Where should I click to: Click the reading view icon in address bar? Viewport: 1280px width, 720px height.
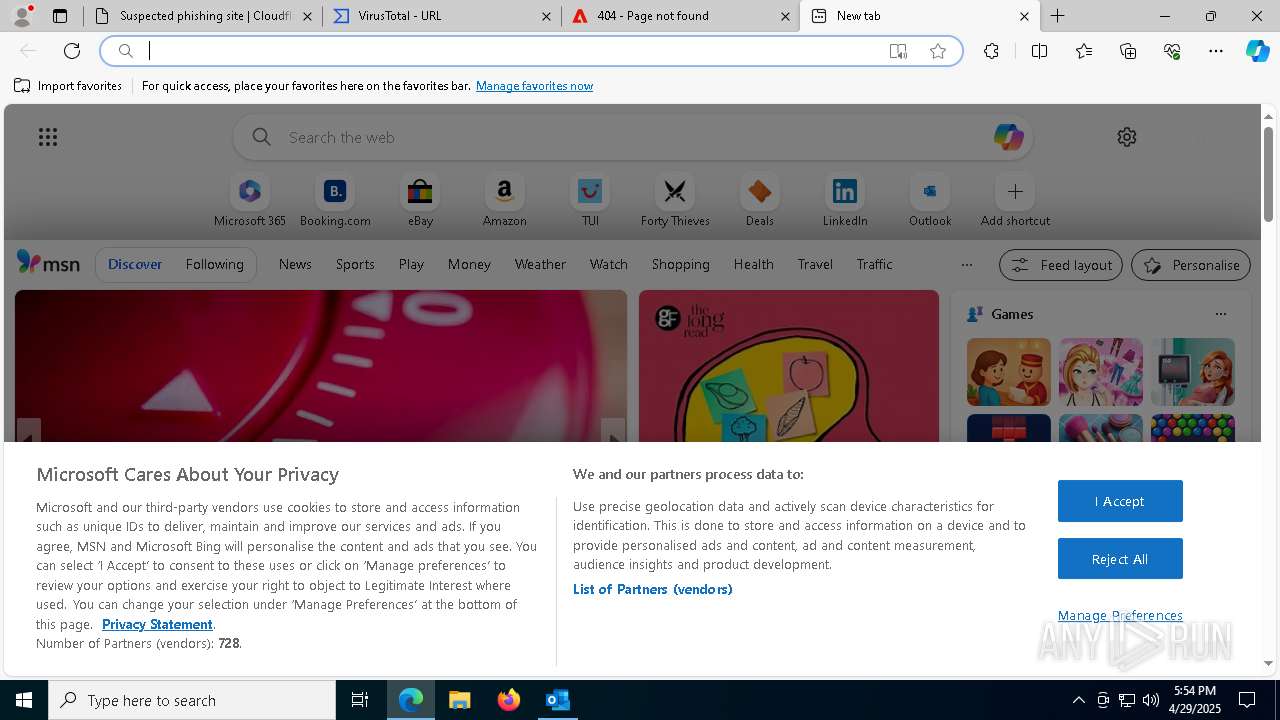click(x=898, y=51)
